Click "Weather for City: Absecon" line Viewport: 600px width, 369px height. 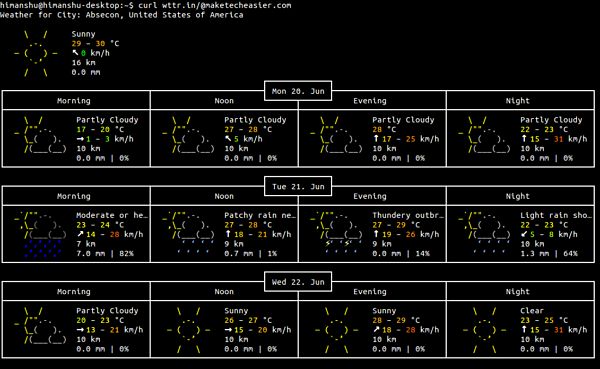122,15
